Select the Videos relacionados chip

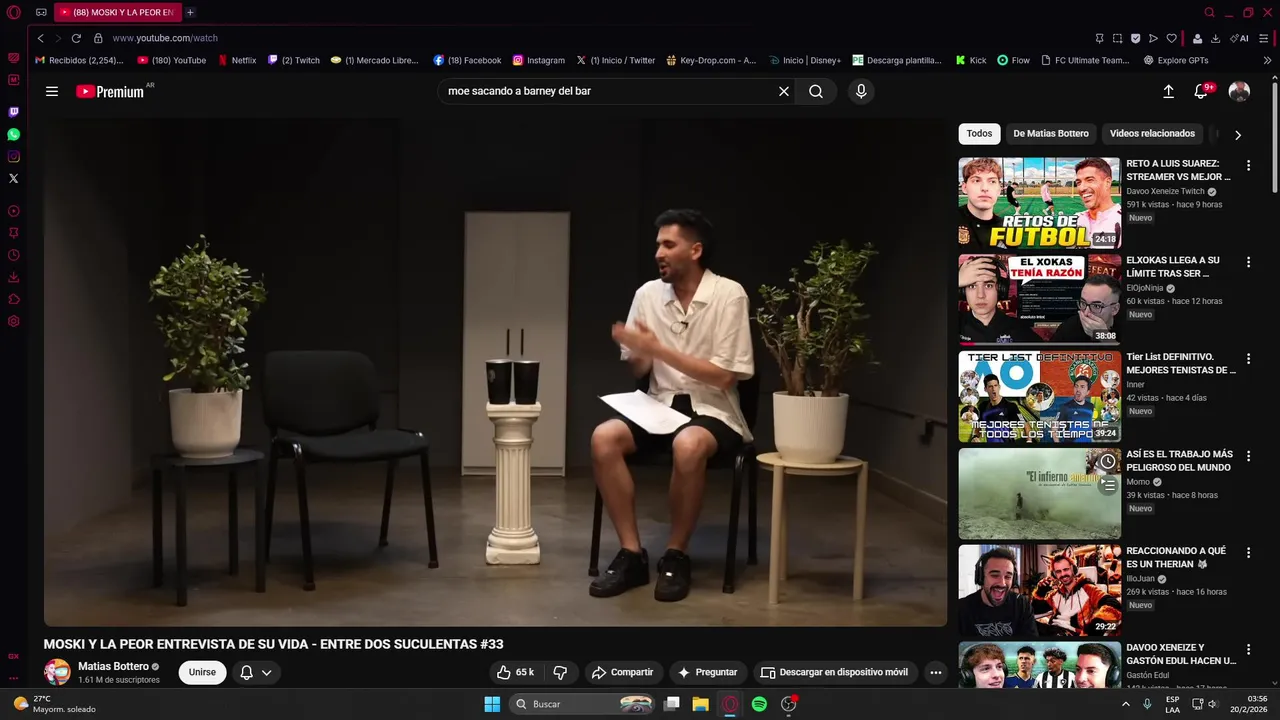[x=1152, y=133]
